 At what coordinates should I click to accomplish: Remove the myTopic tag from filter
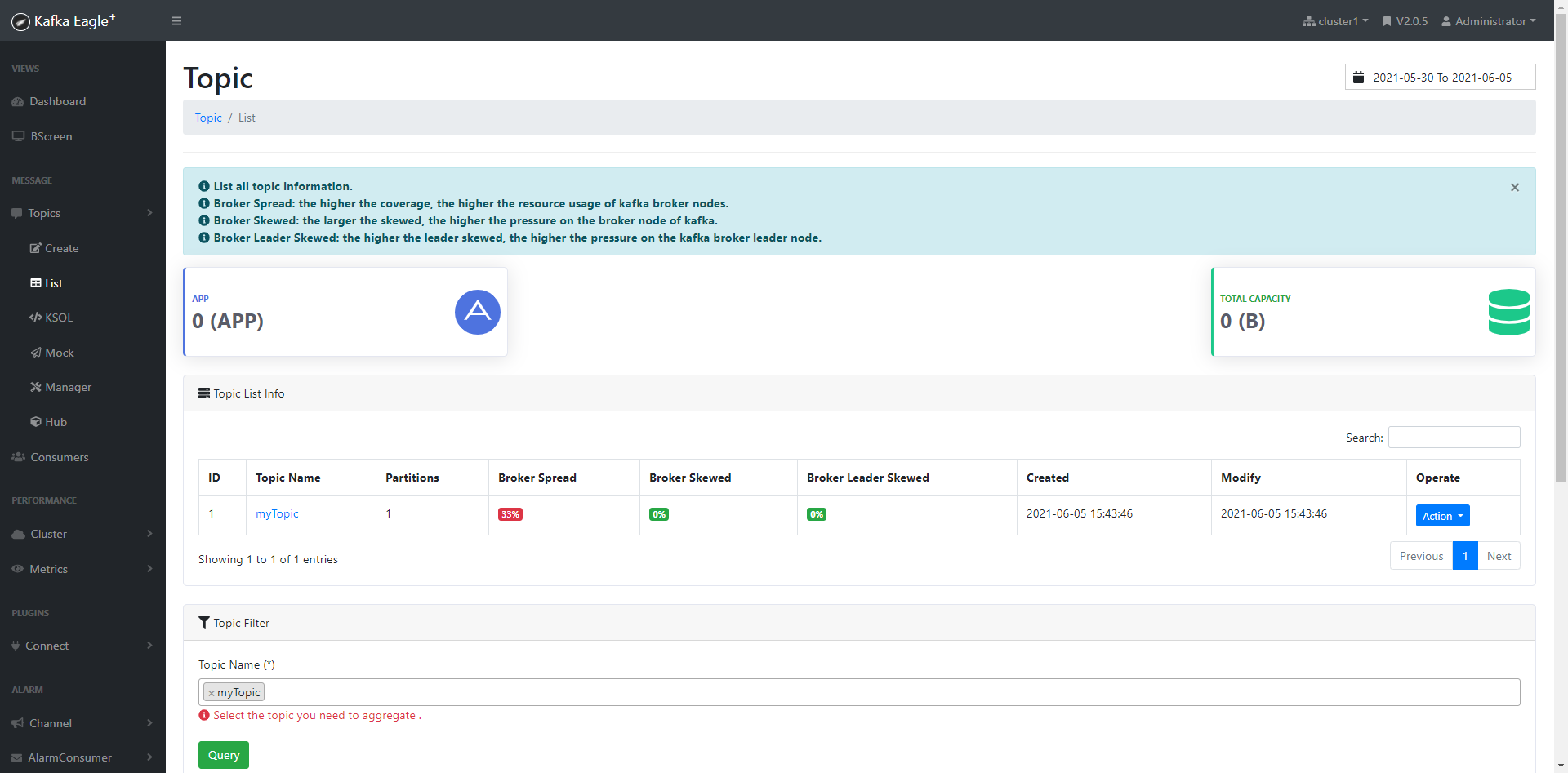click(x=212, y=693)
